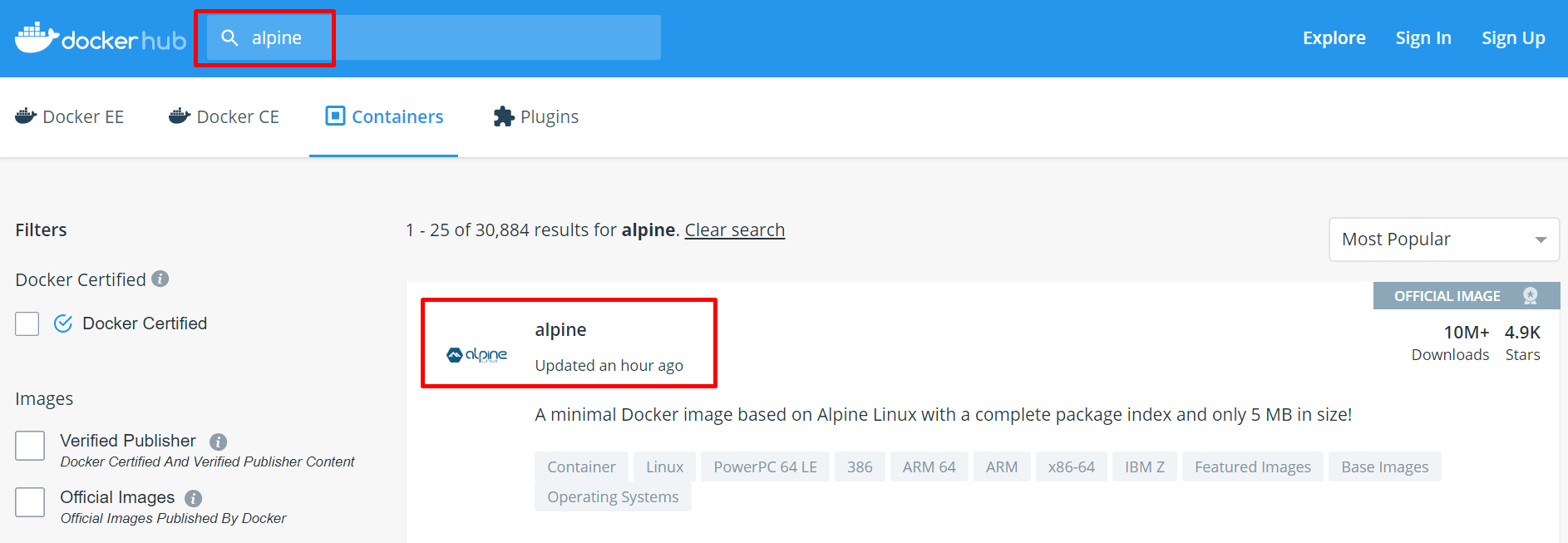Click the Official Image ribbon badge icon
This screenshot has width=1568, height=543.
point(1530,296)
